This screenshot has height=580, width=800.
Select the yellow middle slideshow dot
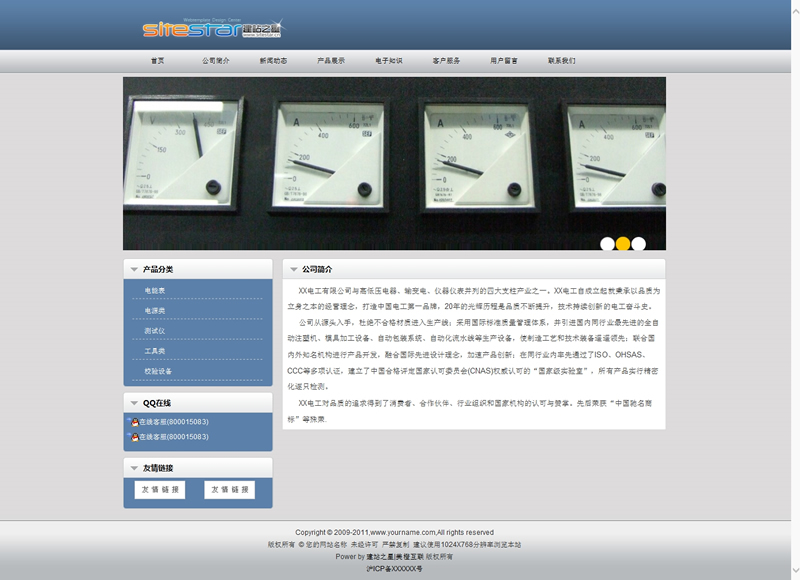pos(622,243)
